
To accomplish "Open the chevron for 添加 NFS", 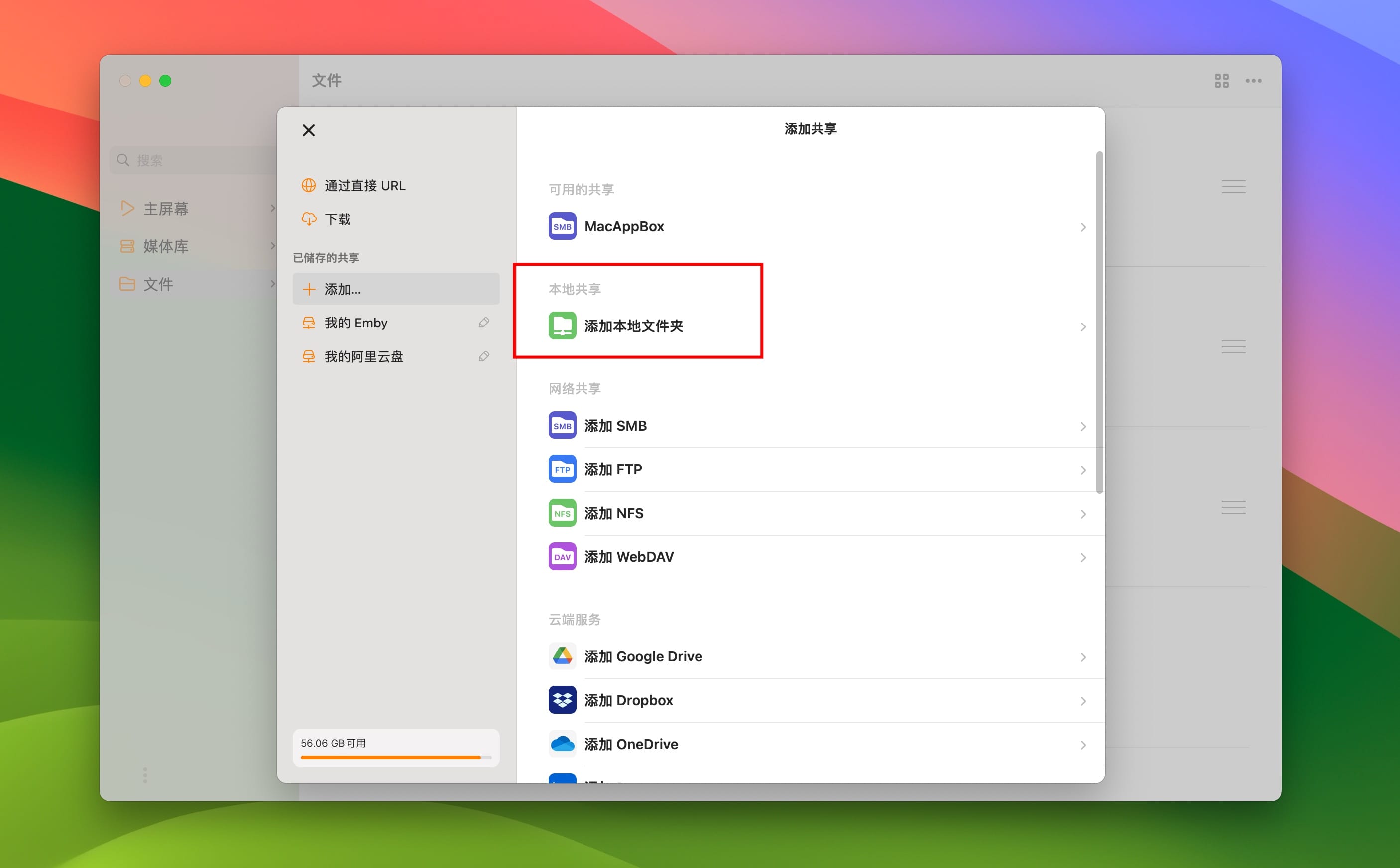I will click(x=1083, y=514).
